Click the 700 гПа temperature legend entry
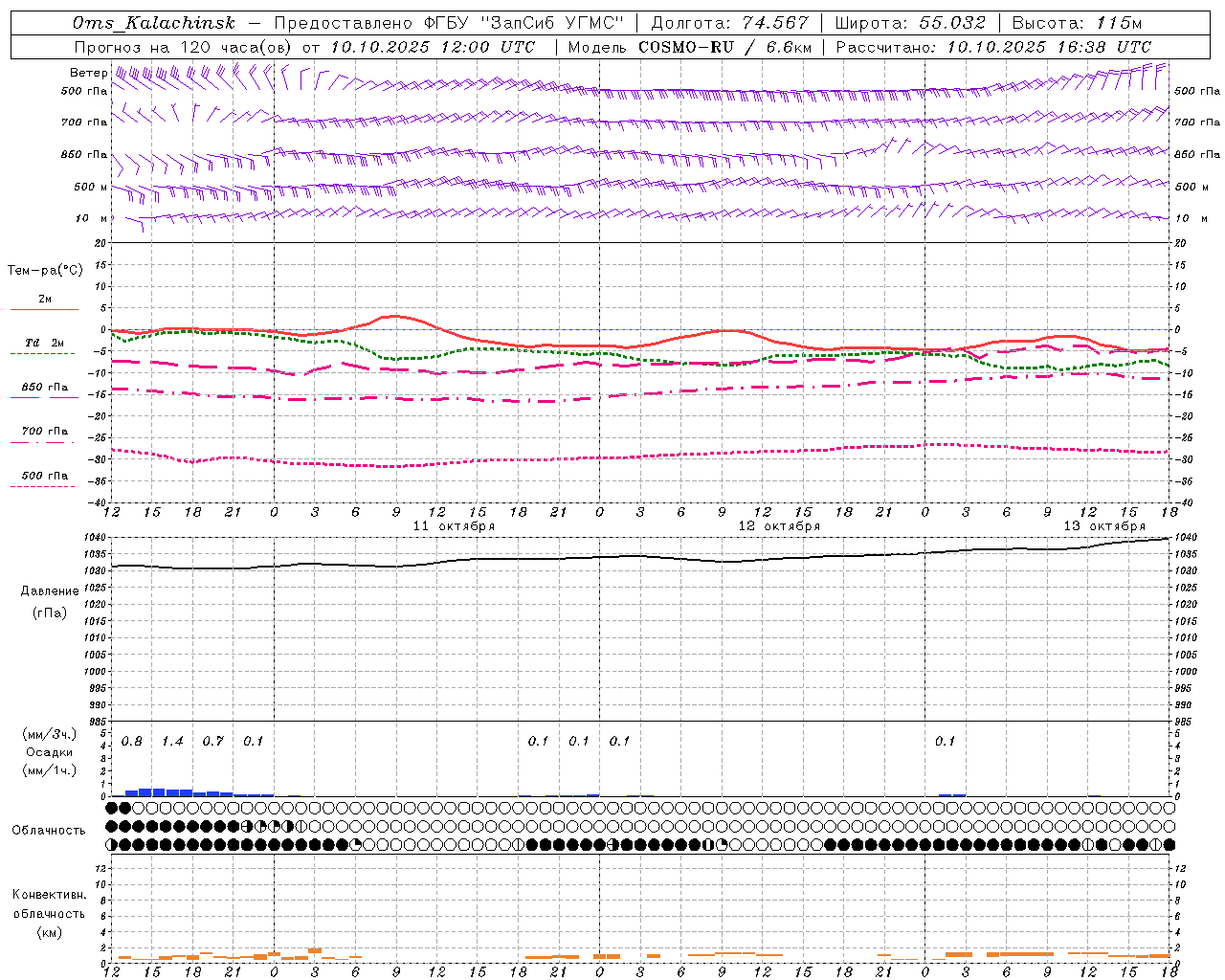Screen dimensions: 1225x980 pyautogui.click(x=44, y=432)
